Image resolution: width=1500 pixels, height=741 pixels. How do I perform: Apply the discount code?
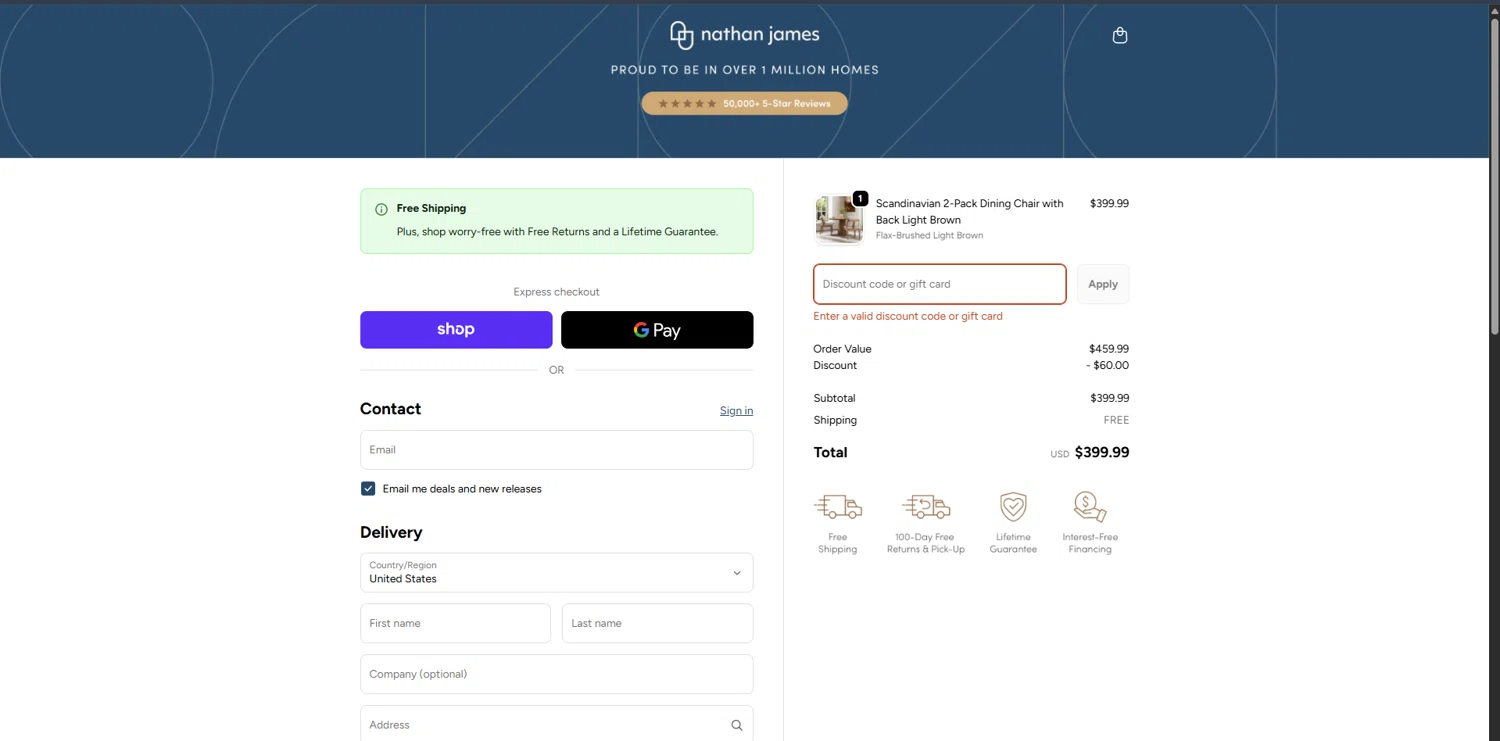tap(1103, 284)
